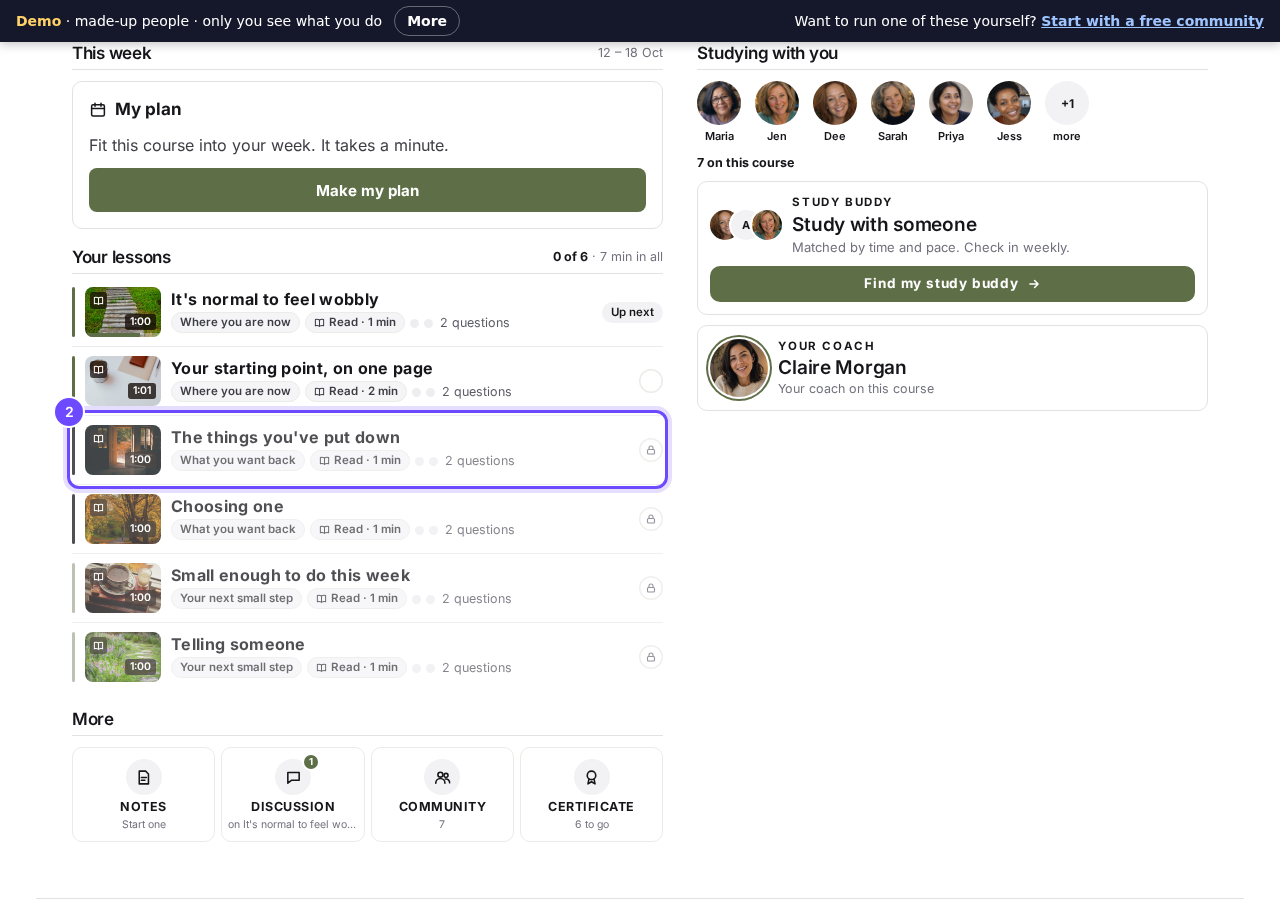Click lock icon on 'Small enough to do this week'
1280x900 pixels.
tap(651, 588)
